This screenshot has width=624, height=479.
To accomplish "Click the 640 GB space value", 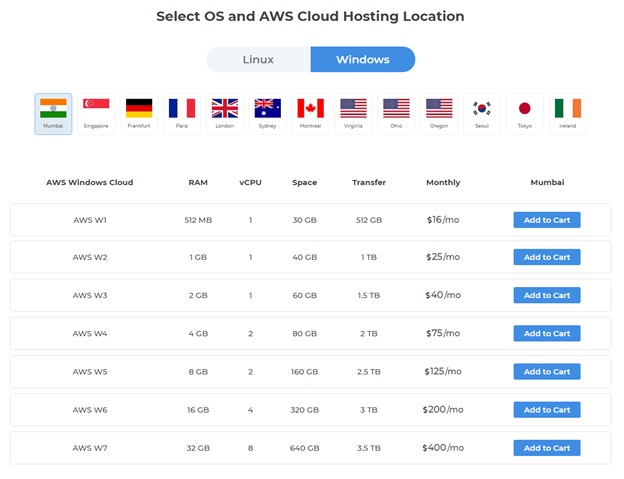I will (x=304, y=448).
